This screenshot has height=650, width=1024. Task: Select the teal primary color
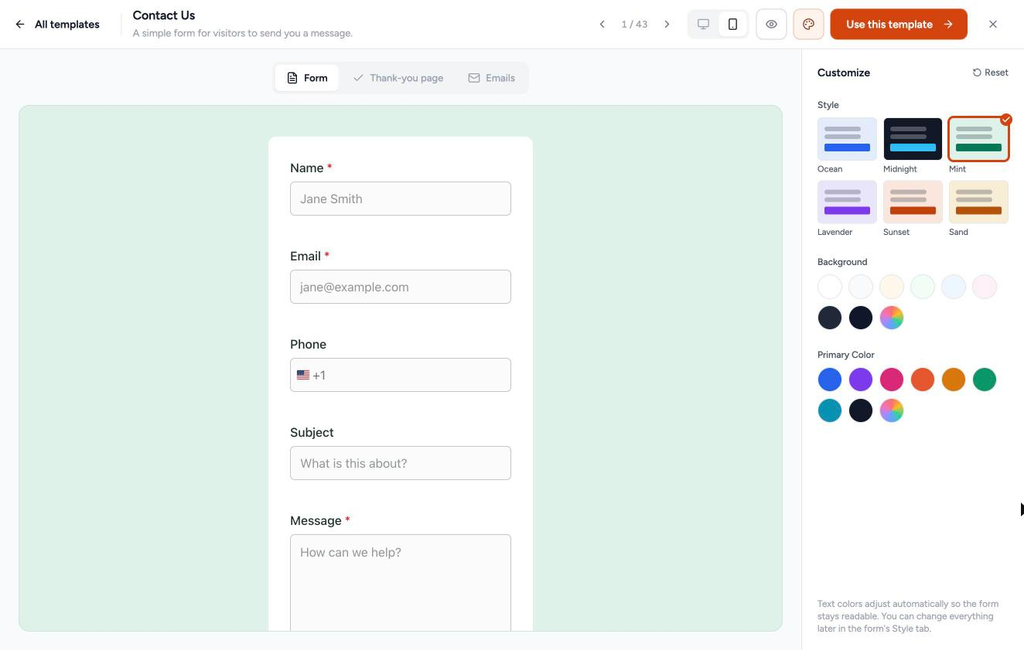pos(830,411)
